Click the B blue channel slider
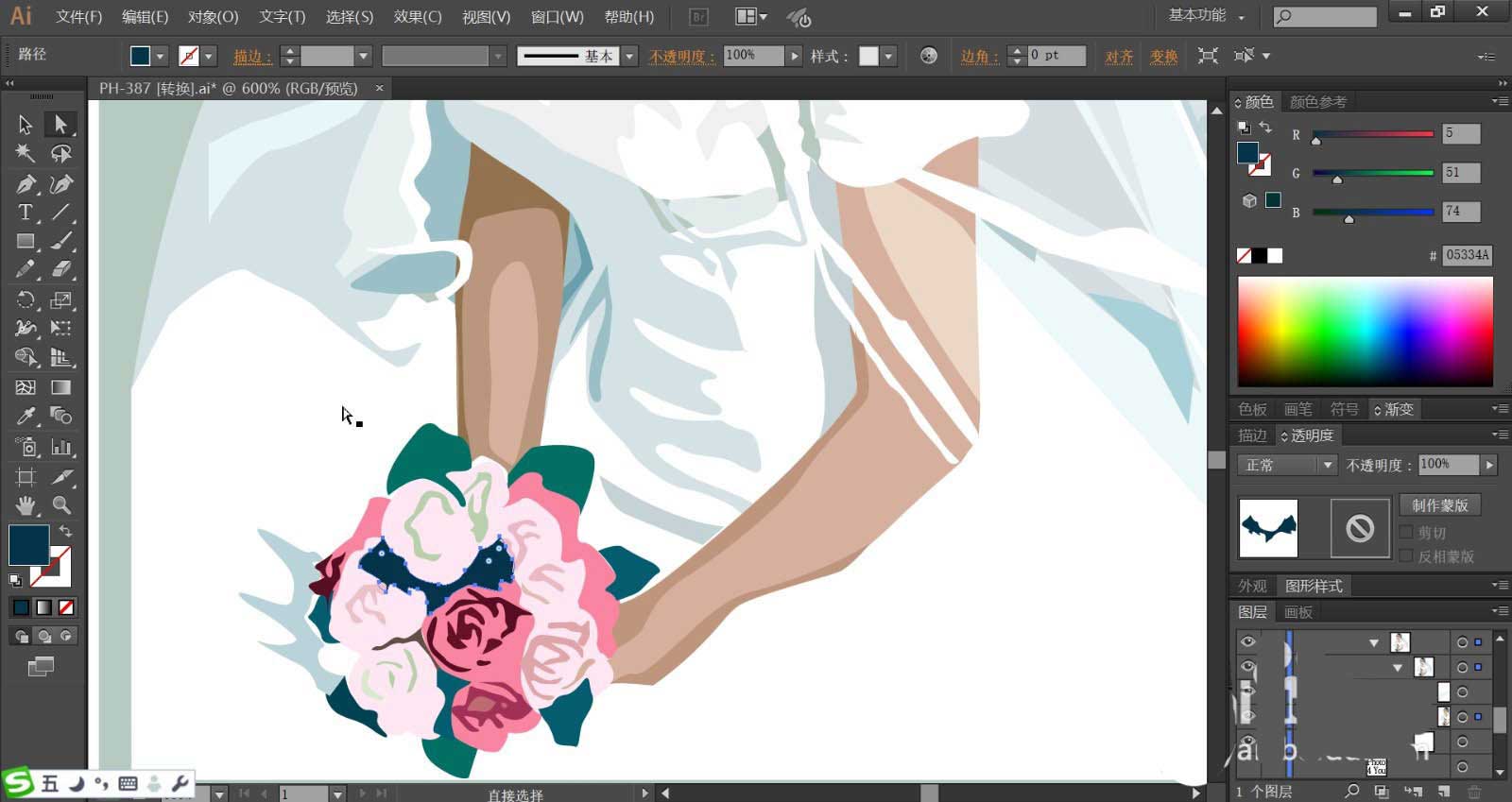This screenshot has width=1512, height=802. [1372, 213]
